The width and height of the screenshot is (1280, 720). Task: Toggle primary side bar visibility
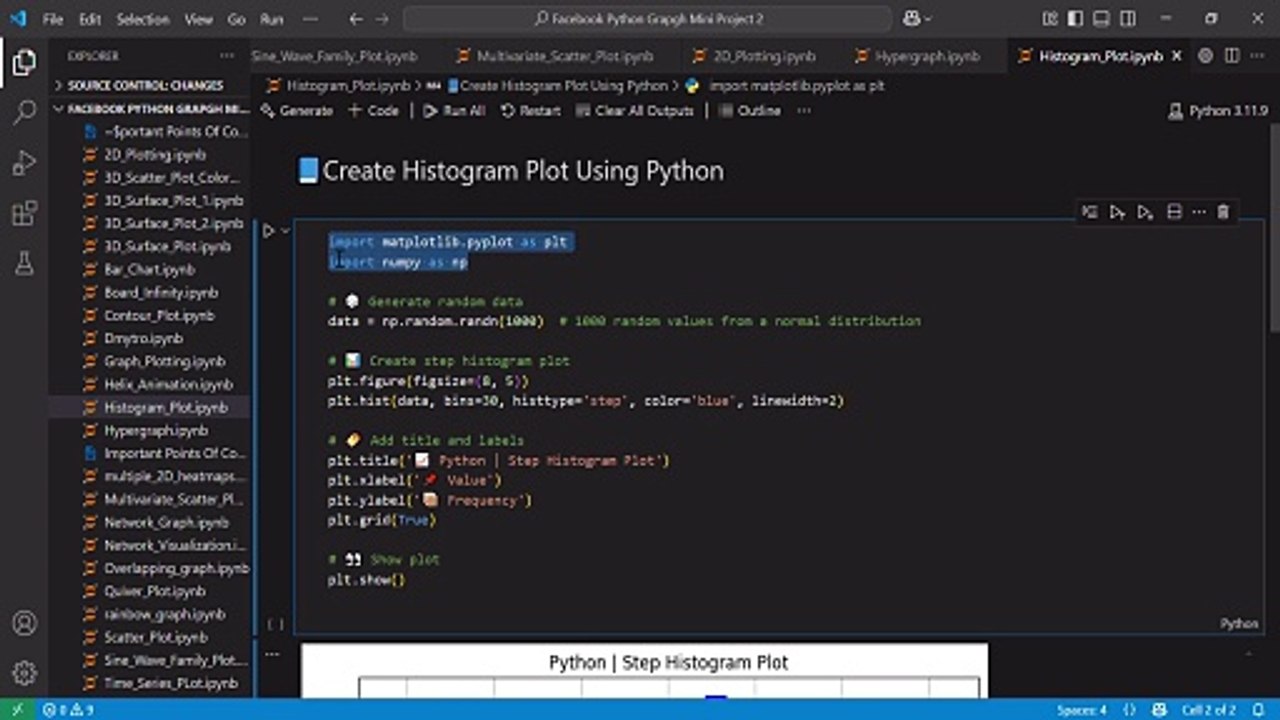click(x=1075, y=18)
